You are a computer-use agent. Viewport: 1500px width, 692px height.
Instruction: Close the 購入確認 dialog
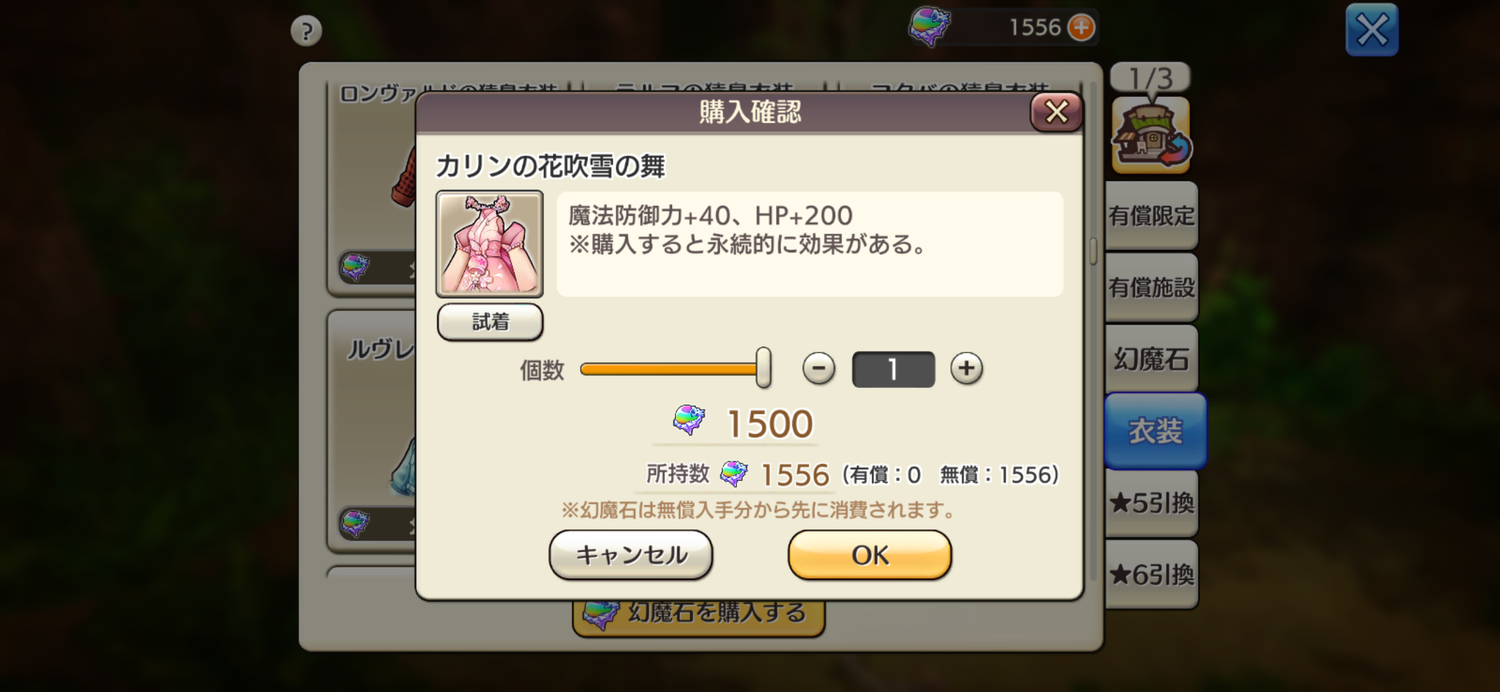(1057, 112)
